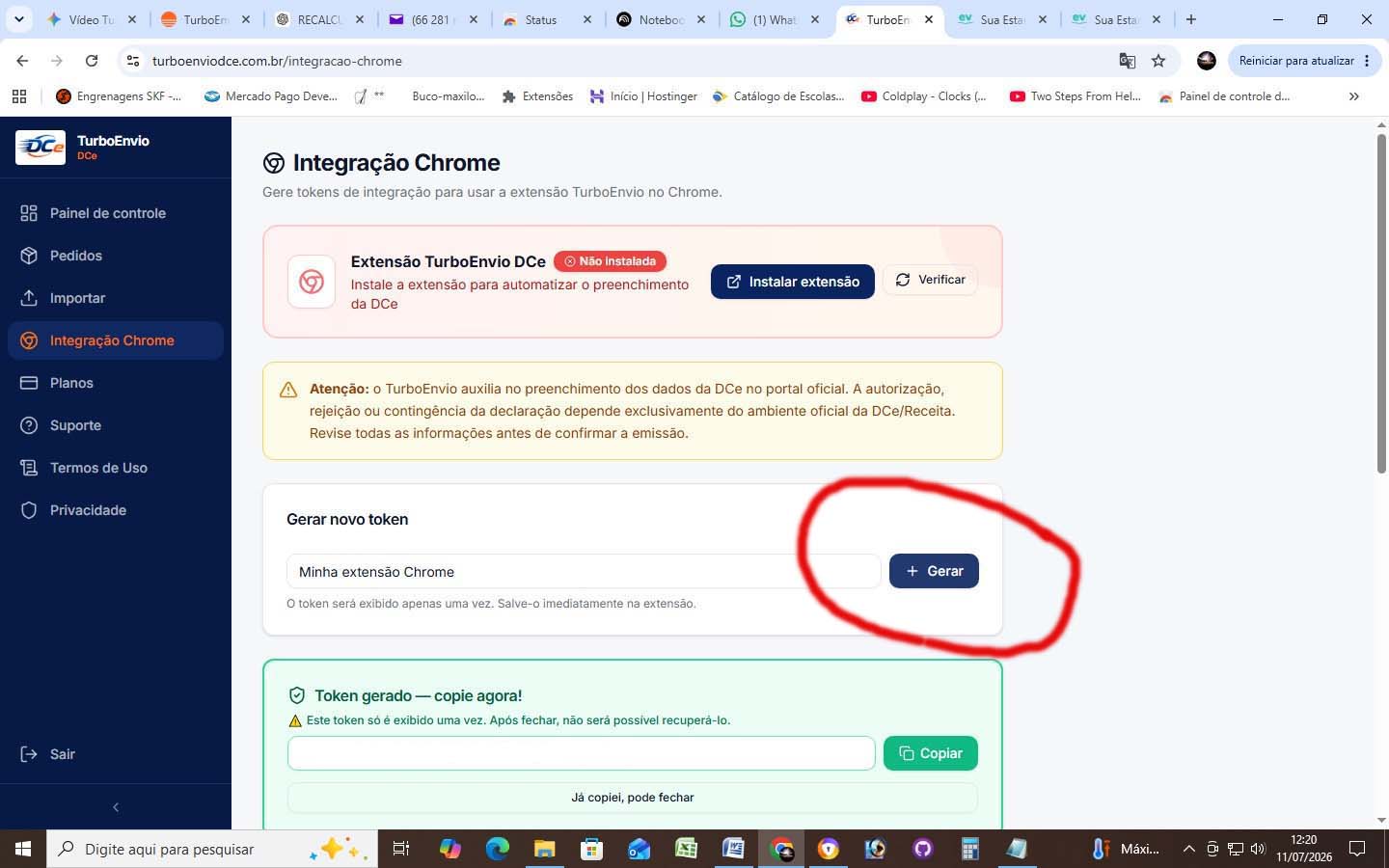Open the apps grid in bookmarks bar
The width and height of the screenshot is (1389, 868).
click(x=19, y=96)
